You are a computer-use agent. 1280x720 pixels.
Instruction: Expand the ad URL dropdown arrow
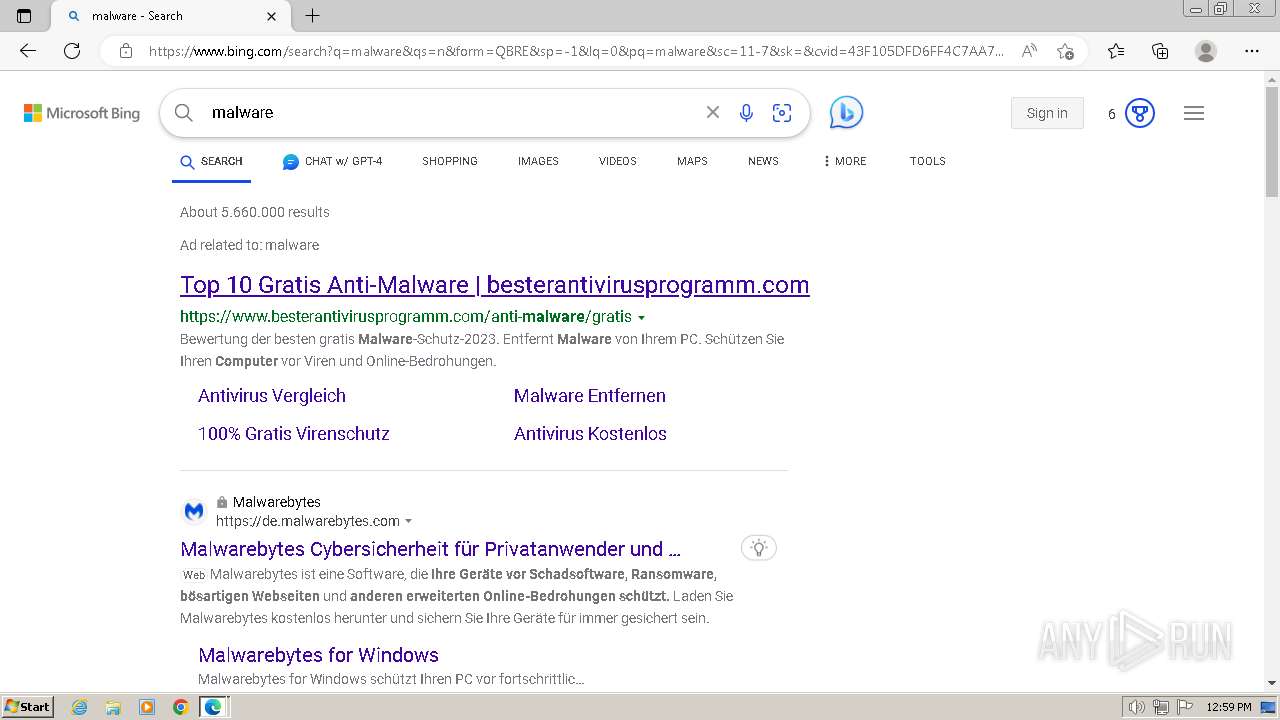point(641,317)
